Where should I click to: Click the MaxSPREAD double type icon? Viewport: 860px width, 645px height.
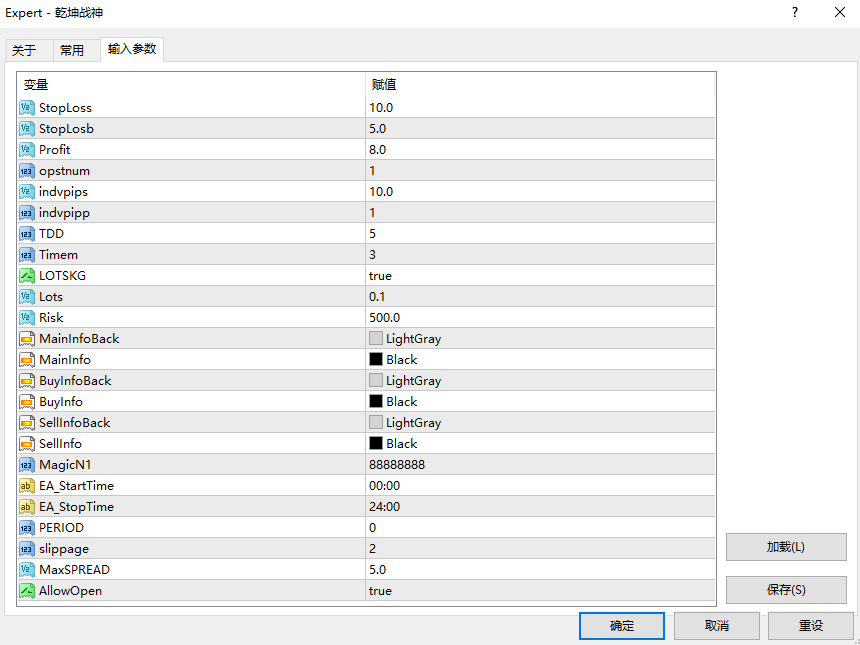[27, 570]
